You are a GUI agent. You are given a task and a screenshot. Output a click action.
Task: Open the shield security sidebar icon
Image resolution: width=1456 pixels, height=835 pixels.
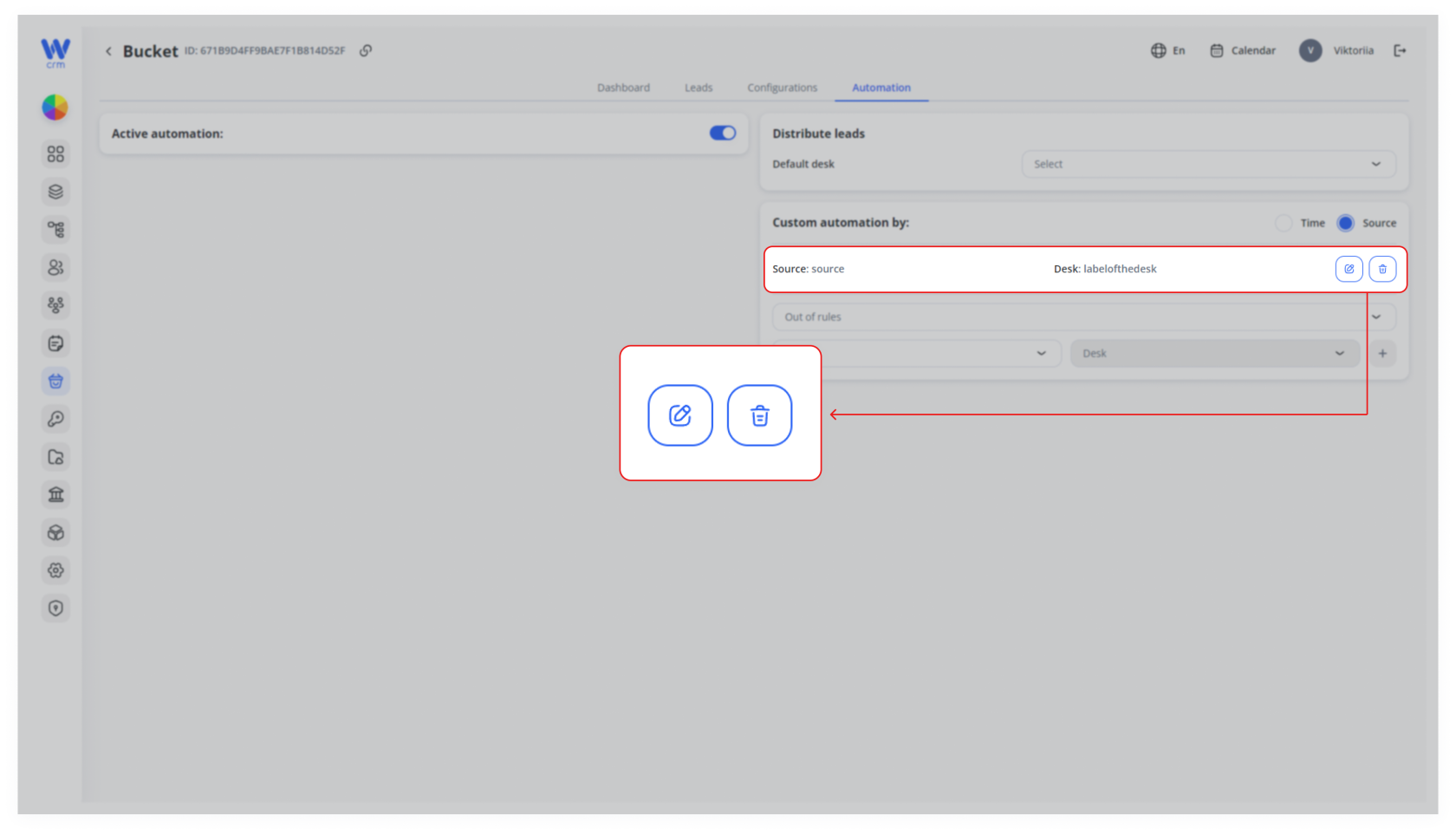pyautogui.click(x=55, y=609)
